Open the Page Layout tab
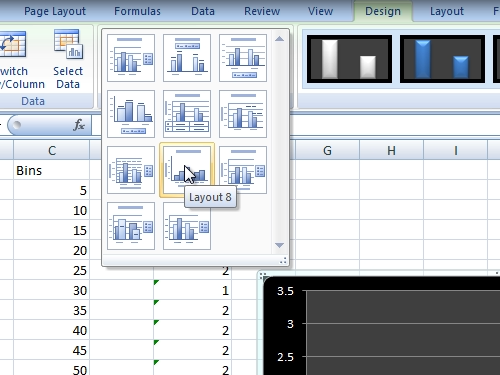 (x=55, y=11)
